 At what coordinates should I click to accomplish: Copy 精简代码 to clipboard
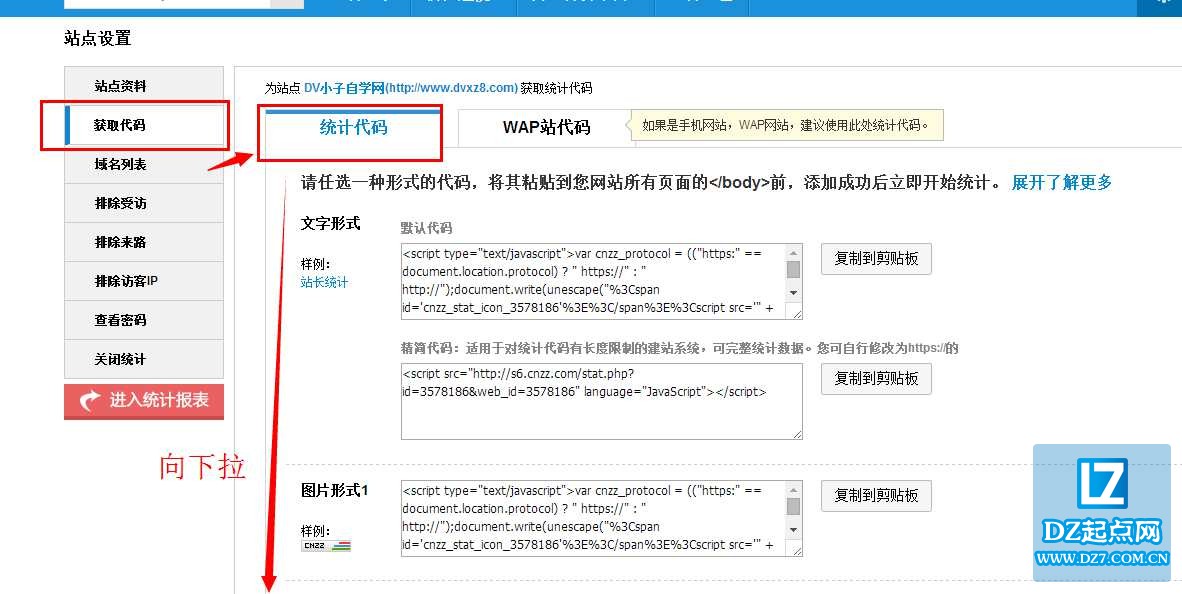(x=876, y=379)
